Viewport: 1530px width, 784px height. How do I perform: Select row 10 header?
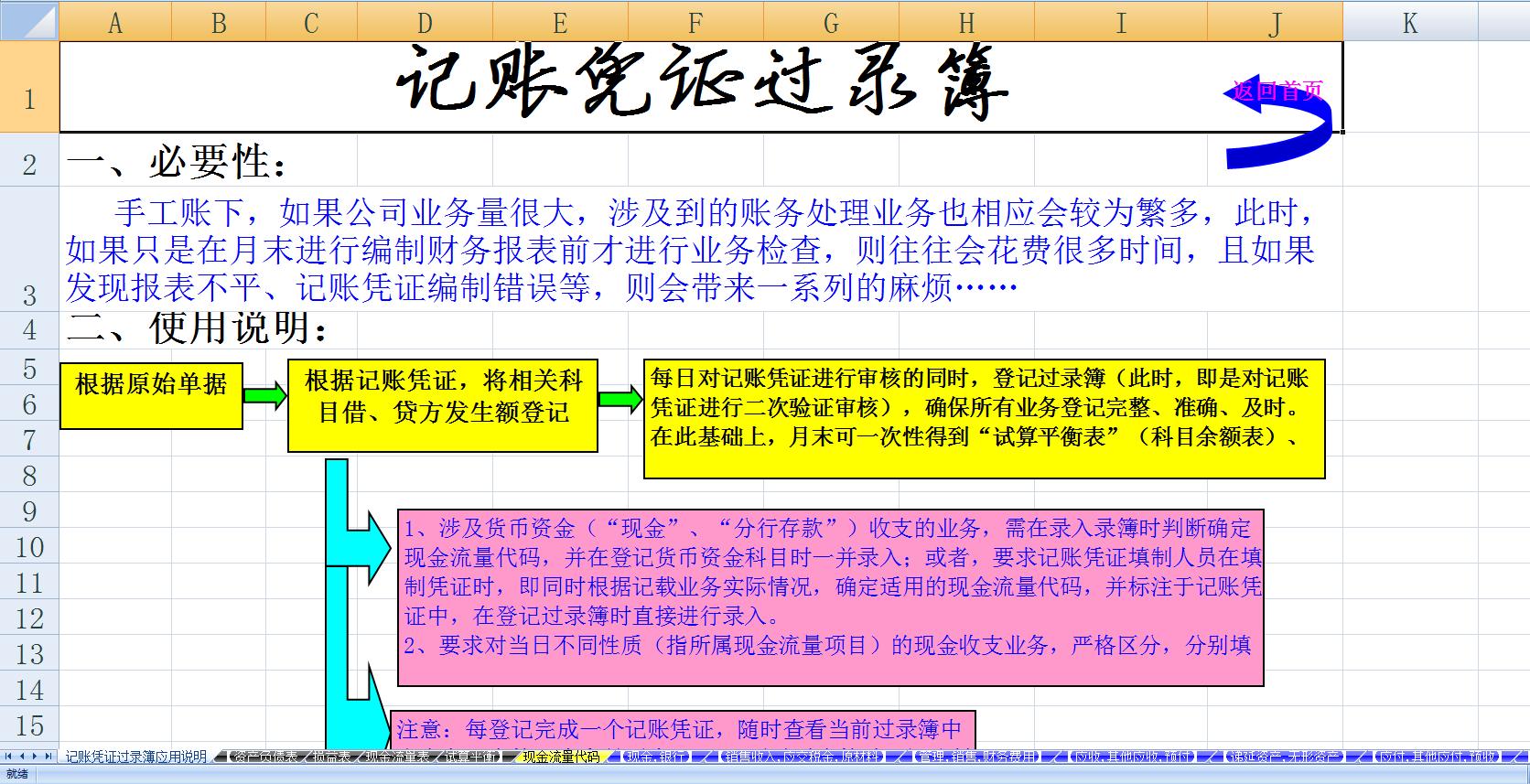[29, 546]
